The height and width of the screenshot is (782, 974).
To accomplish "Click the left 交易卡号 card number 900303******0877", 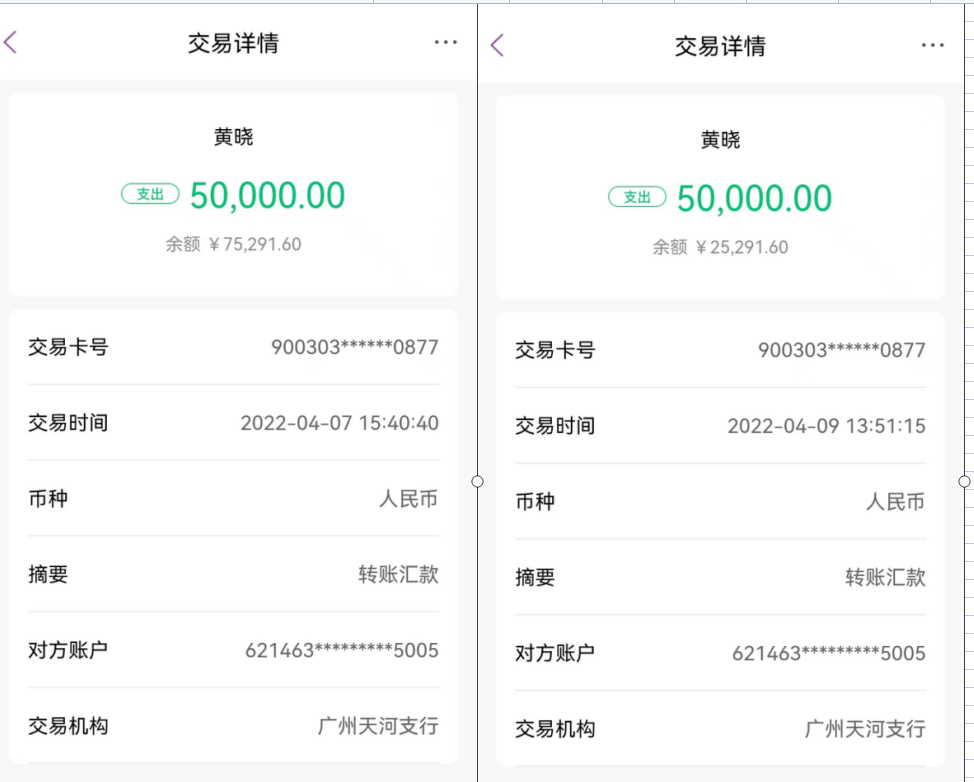I will 354,347.
